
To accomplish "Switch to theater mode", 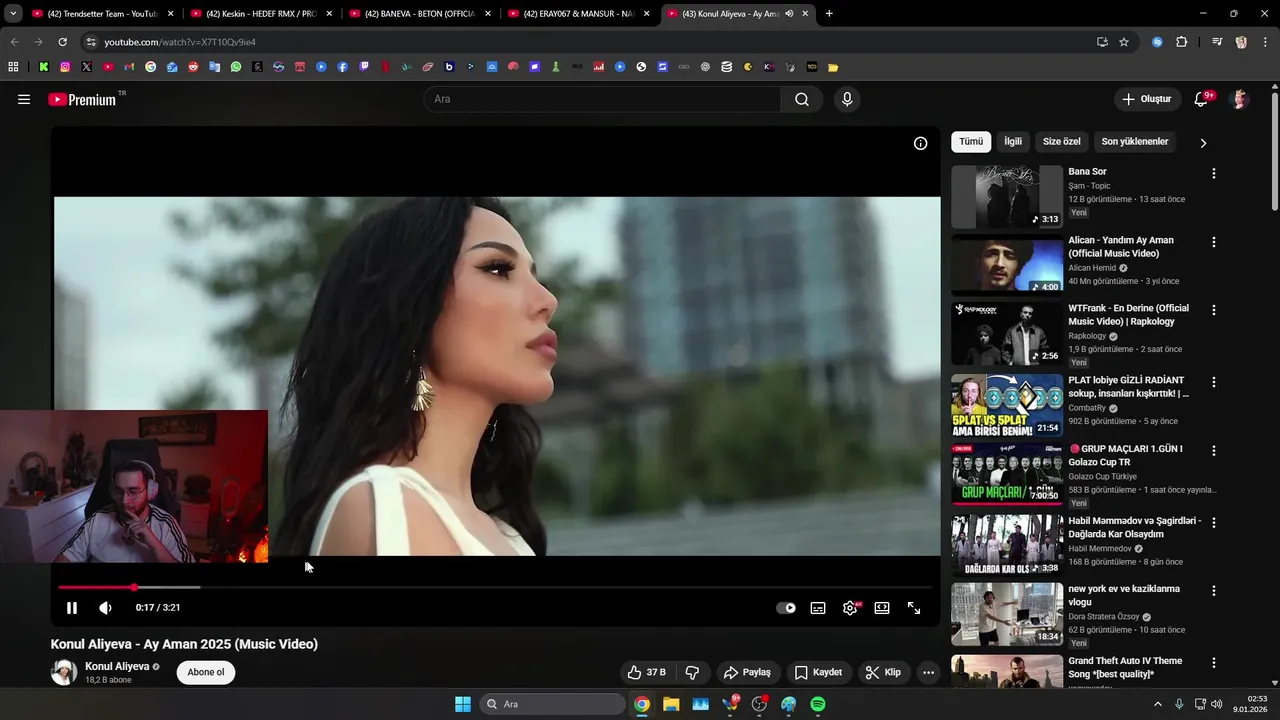I will (x=882, y=608).
